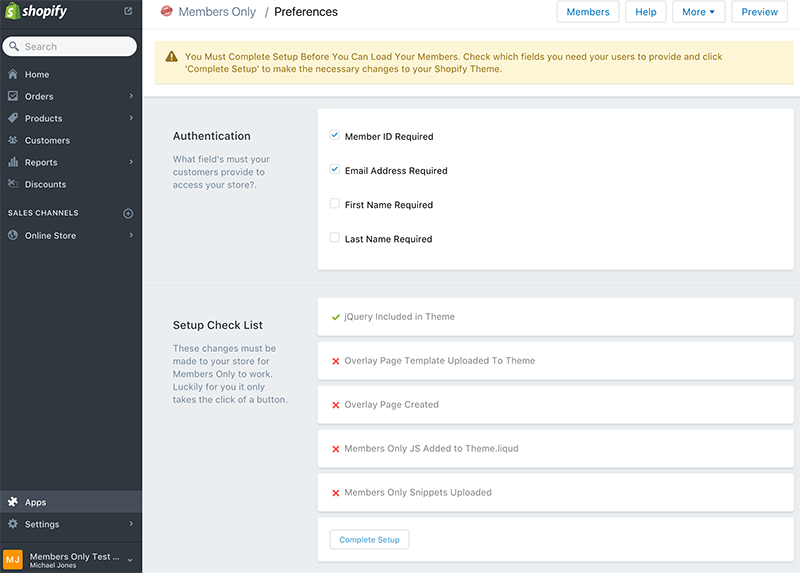Viewport: 800px width, 573px height.
Task: Click the MJ account avatar
Action: pyautogui.click(x=13, y=559)
